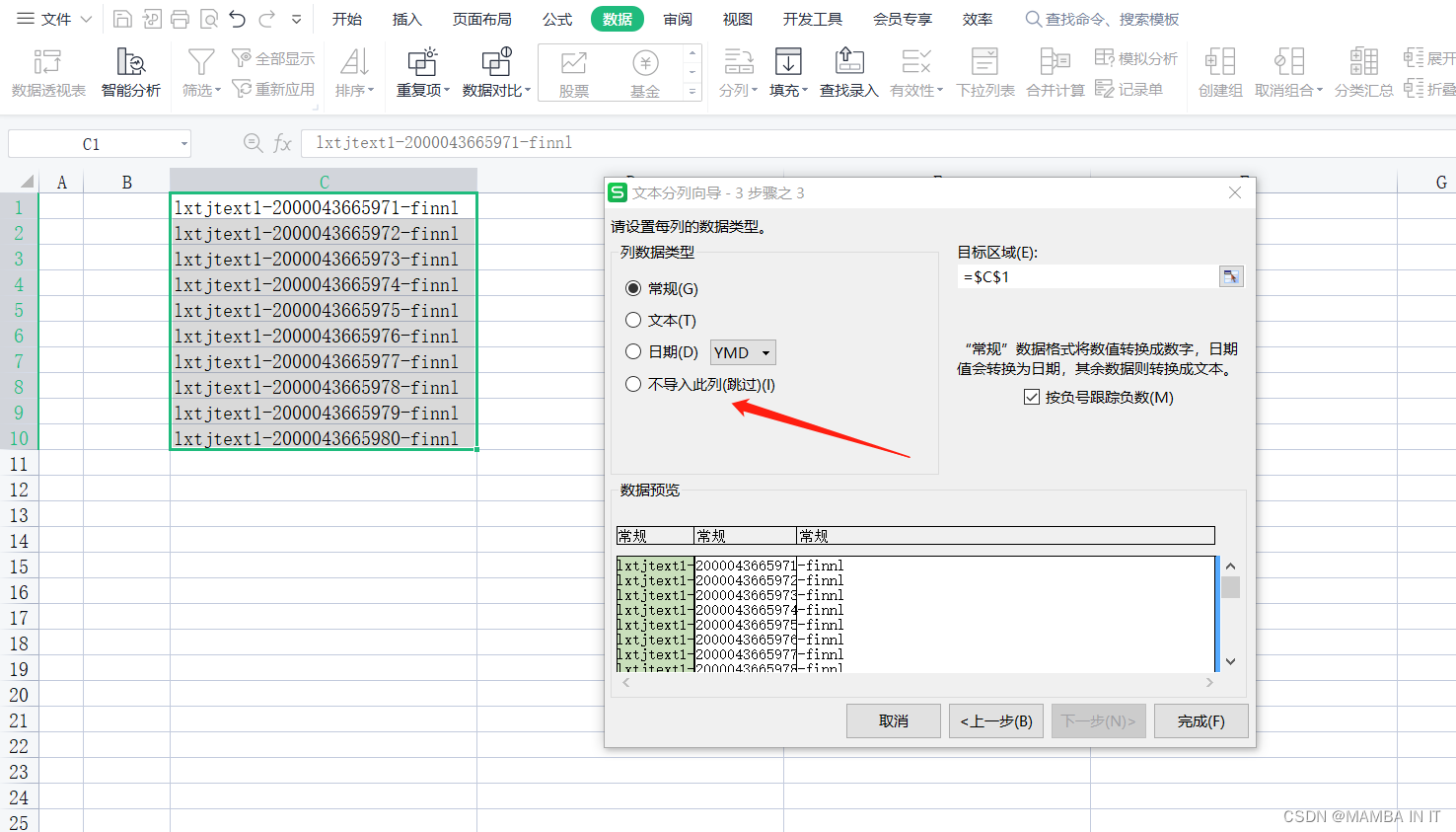
Task: Open Consolidate (合并计算)
Action: [1056, 73]
